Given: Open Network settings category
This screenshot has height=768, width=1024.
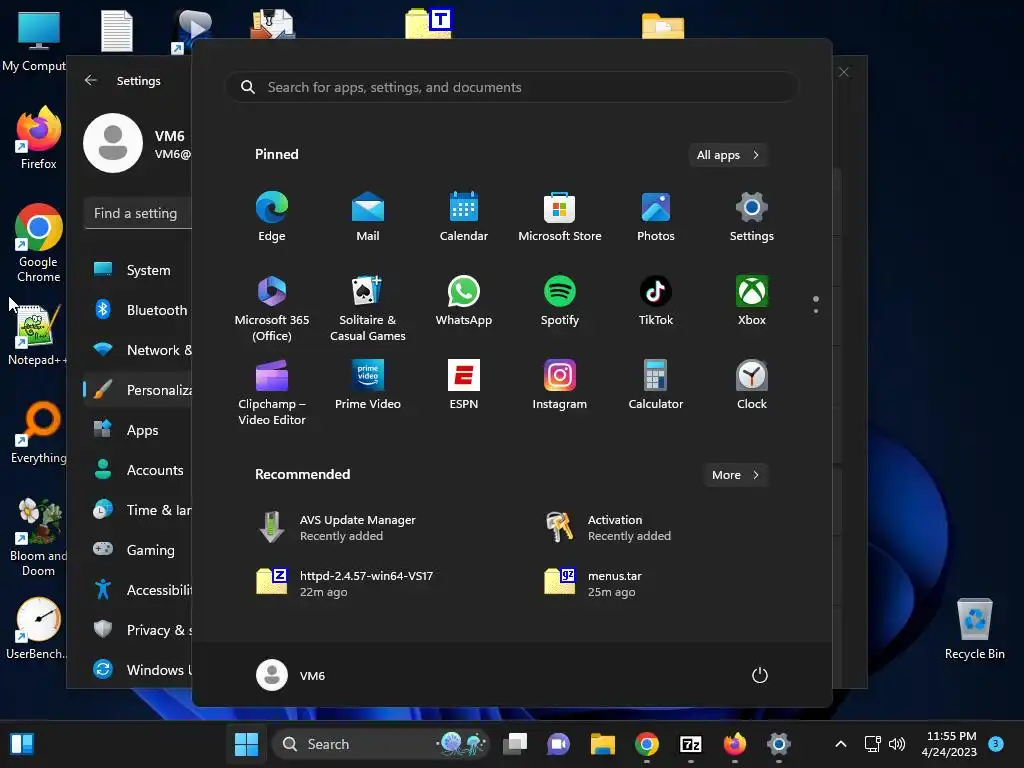Looking at the screenshot, I should [137, 350].
